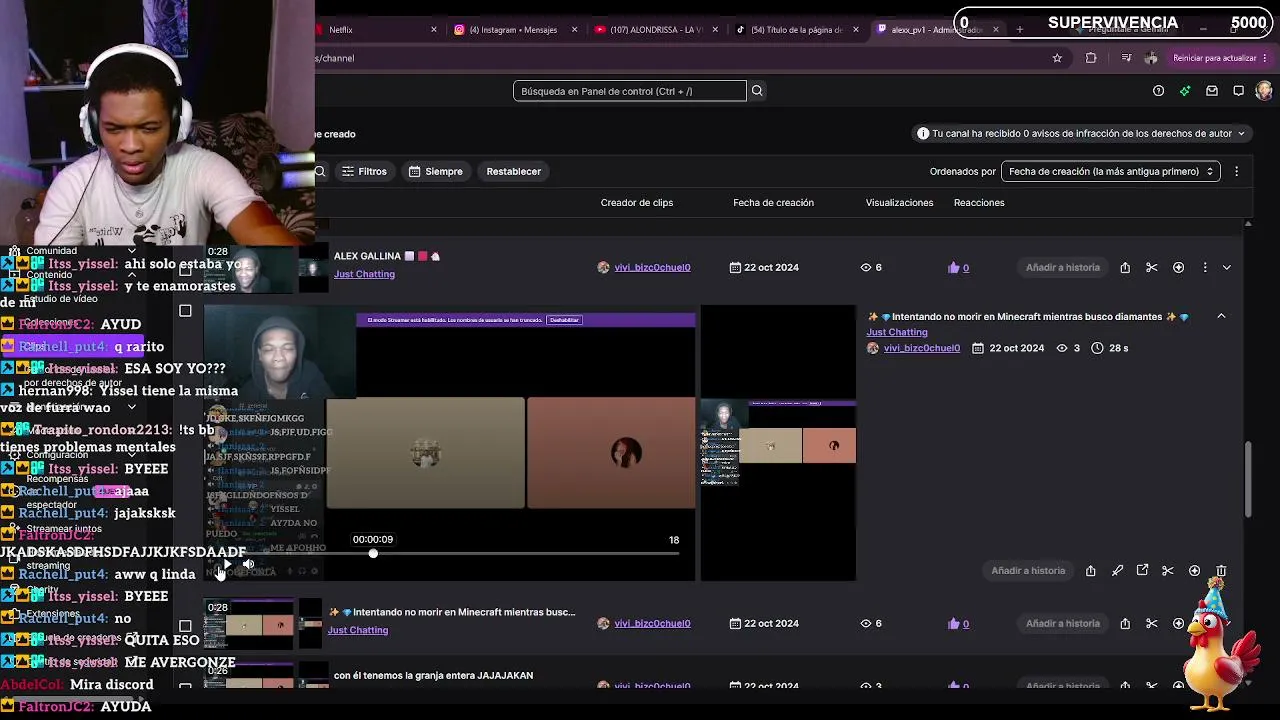Open the sort order dropdown Fecha de creación
Image resolution: width=1280 pixels, height=720 pixels.
click(x=1110, y=171)
